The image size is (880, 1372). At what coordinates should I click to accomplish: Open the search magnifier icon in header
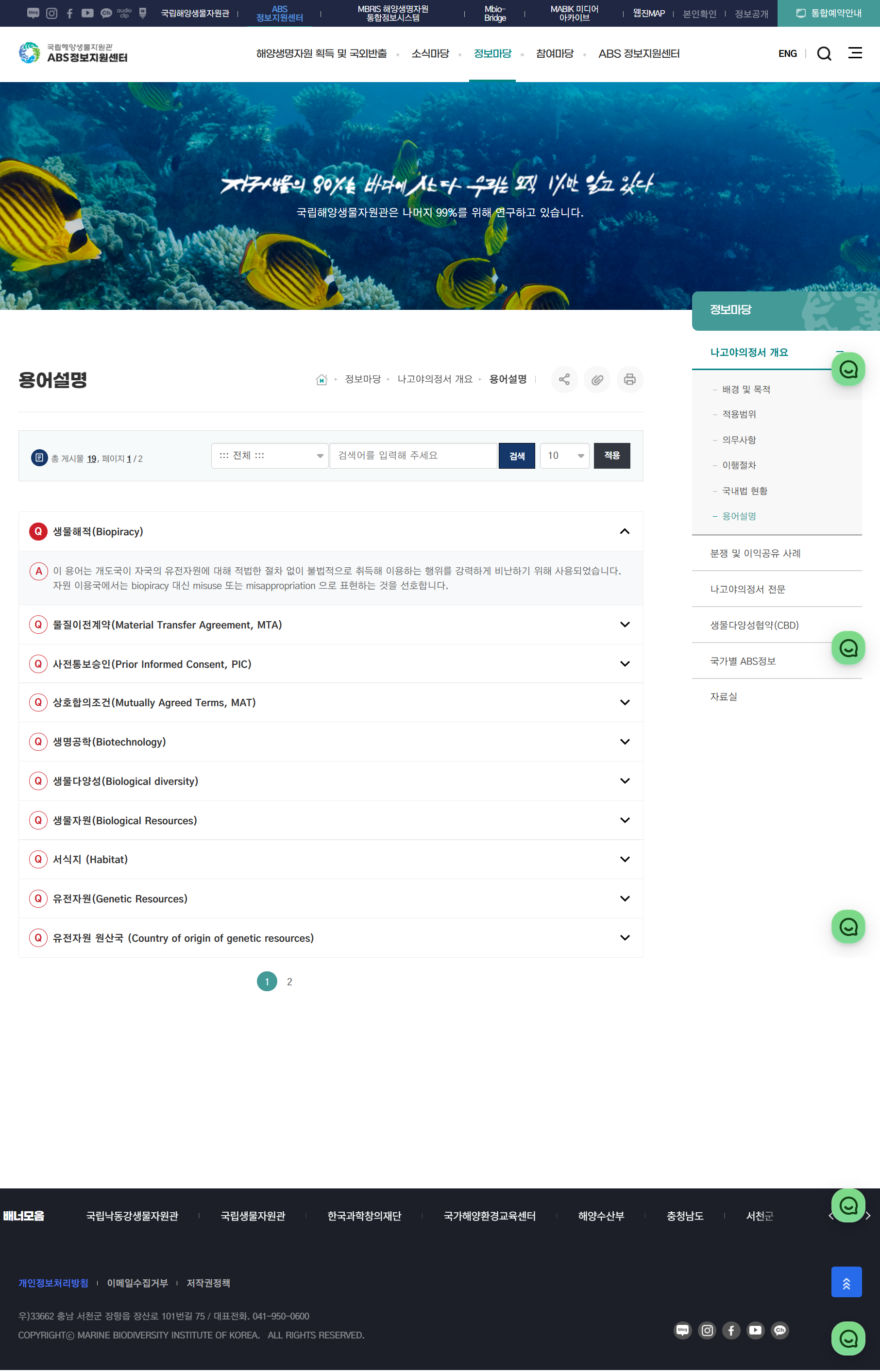coord(824,54)
